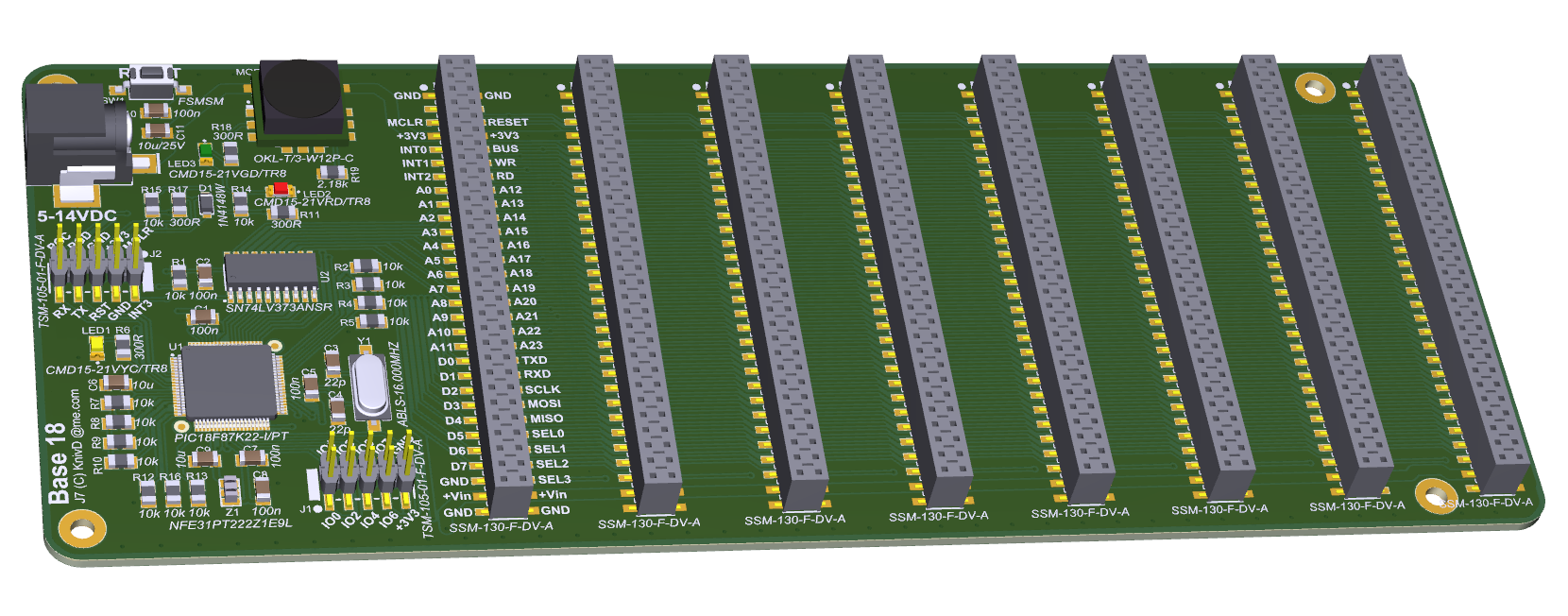Select the IO6 header pin label
The image size is (1568, 616).
389,519
